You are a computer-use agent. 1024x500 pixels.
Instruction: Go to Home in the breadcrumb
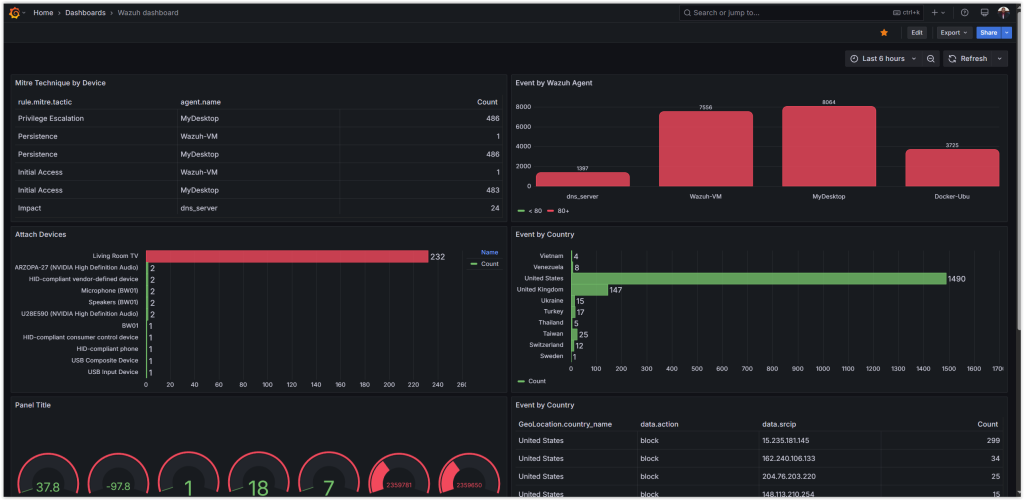[43, 12]
